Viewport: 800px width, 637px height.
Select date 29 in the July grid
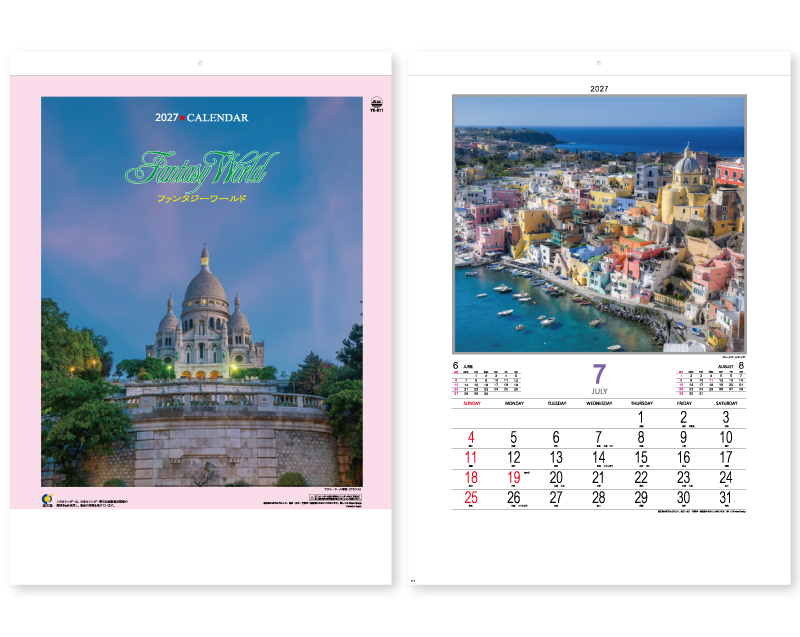[x=641, y=498]
